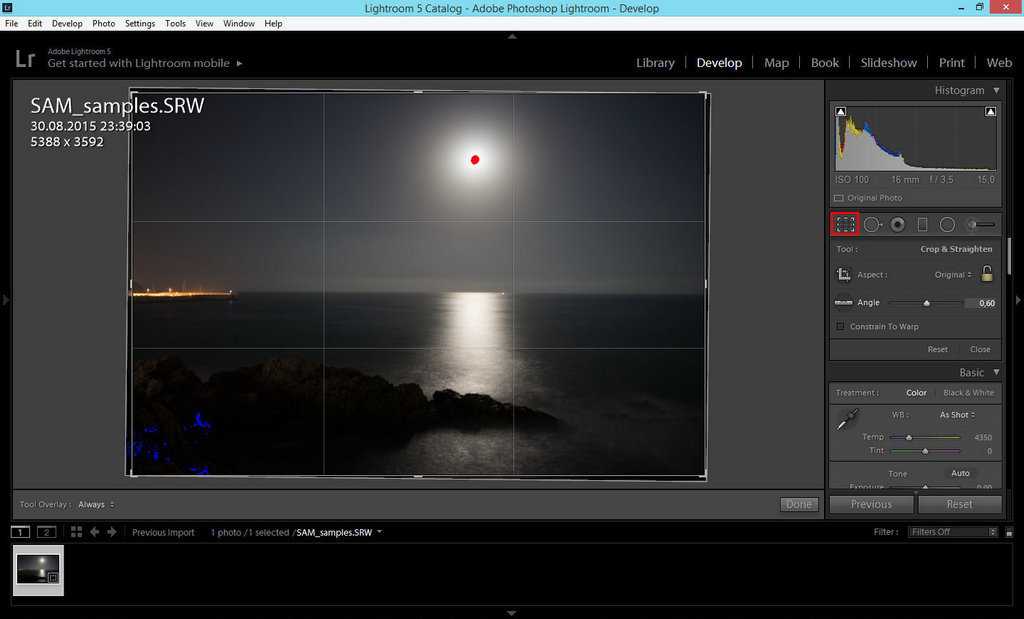Select the Red Eye Correction tool

pyautogui.click(x=898, y=225)
